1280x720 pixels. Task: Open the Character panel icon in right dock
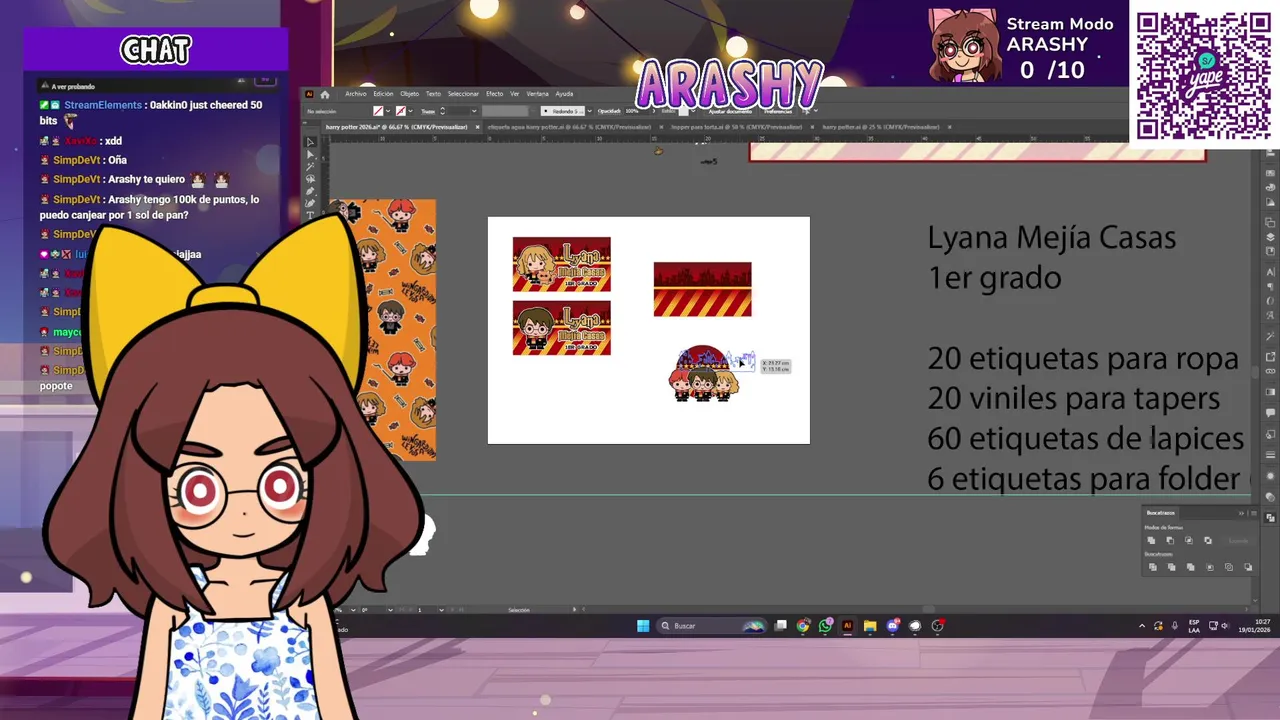click(1271, 271)
